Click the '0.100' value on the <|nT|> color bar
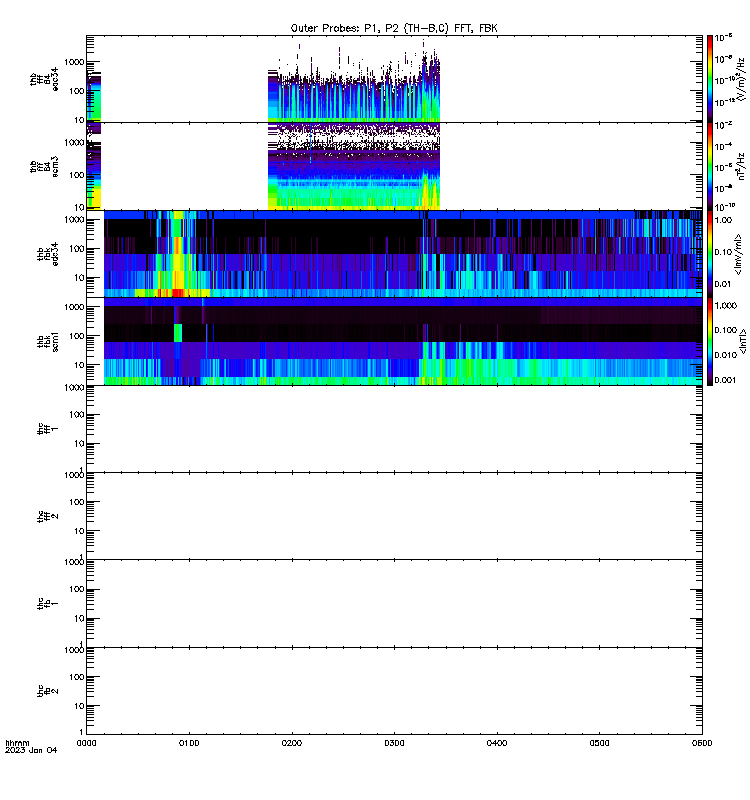Viewport: 750px width, 800px height. coord(726,330)
